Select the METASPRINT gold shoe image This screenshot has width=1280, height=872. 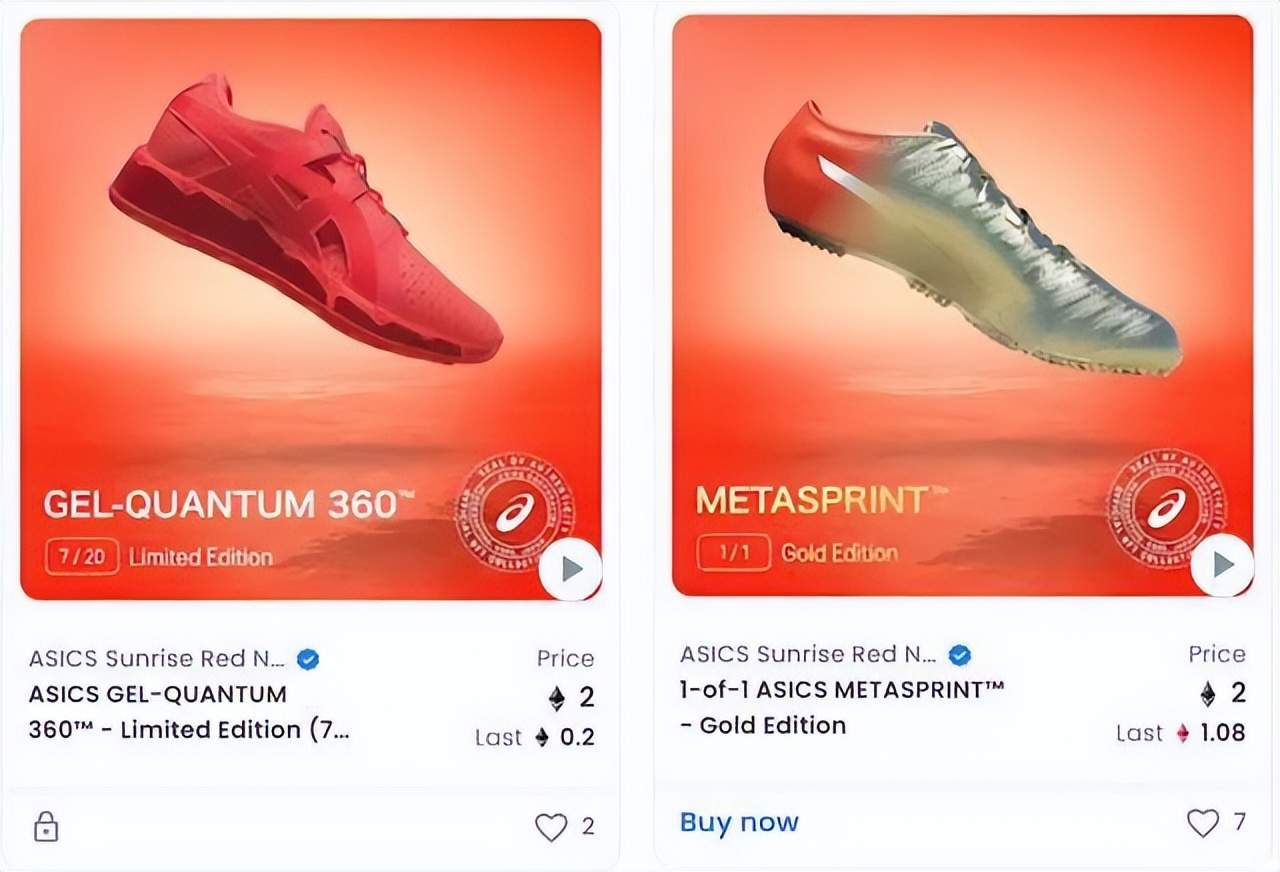click(970, 235)
